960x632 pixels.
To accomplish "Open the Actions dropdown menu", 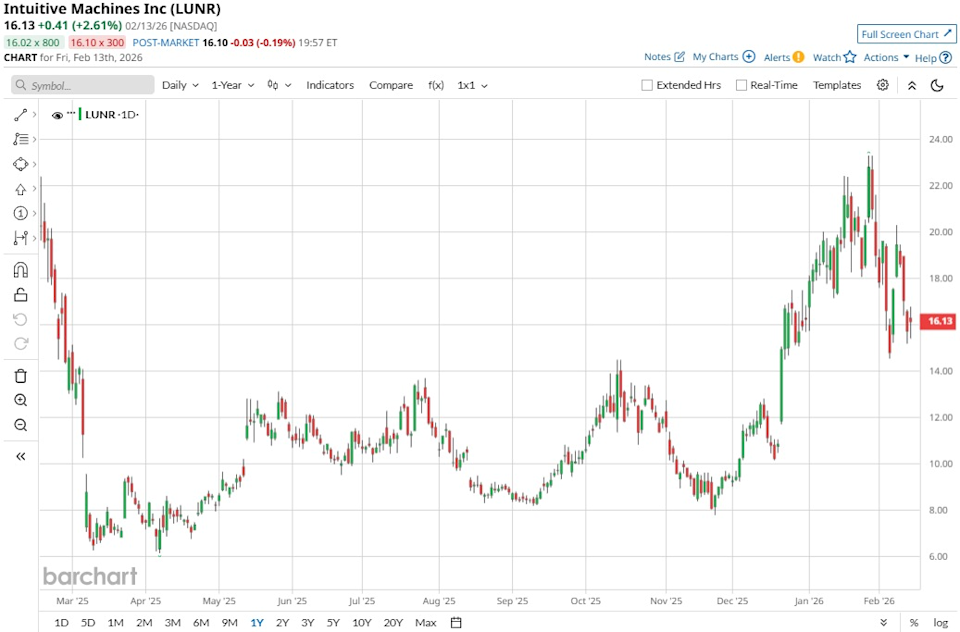I will point(886,57).
